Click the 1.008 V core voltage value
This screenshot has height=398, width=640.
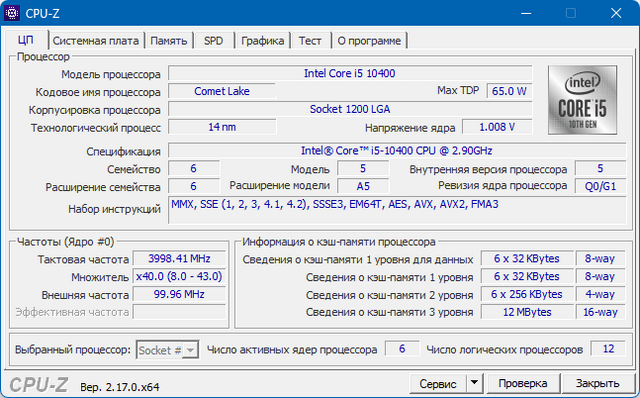click(x=497, y=127)
